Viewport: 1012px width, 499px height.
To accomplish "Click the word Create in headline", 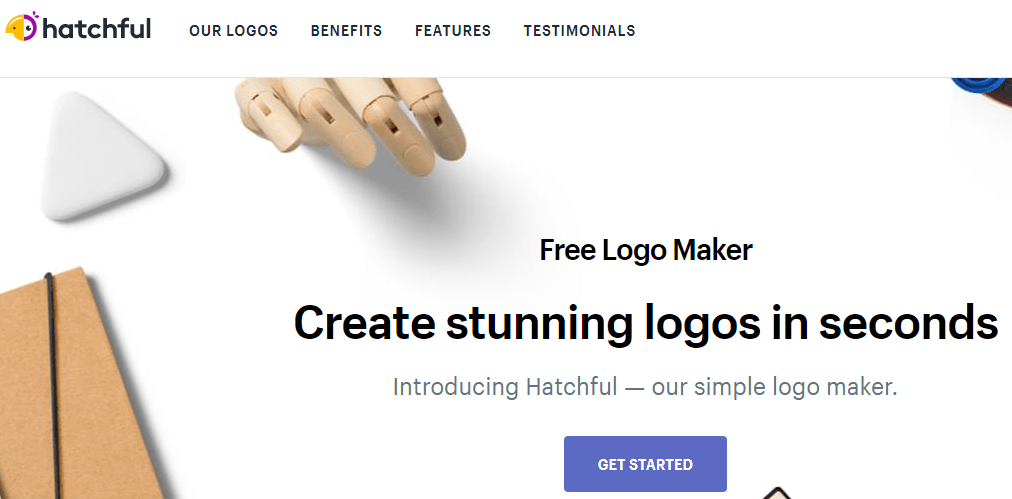I will point(363,321).
